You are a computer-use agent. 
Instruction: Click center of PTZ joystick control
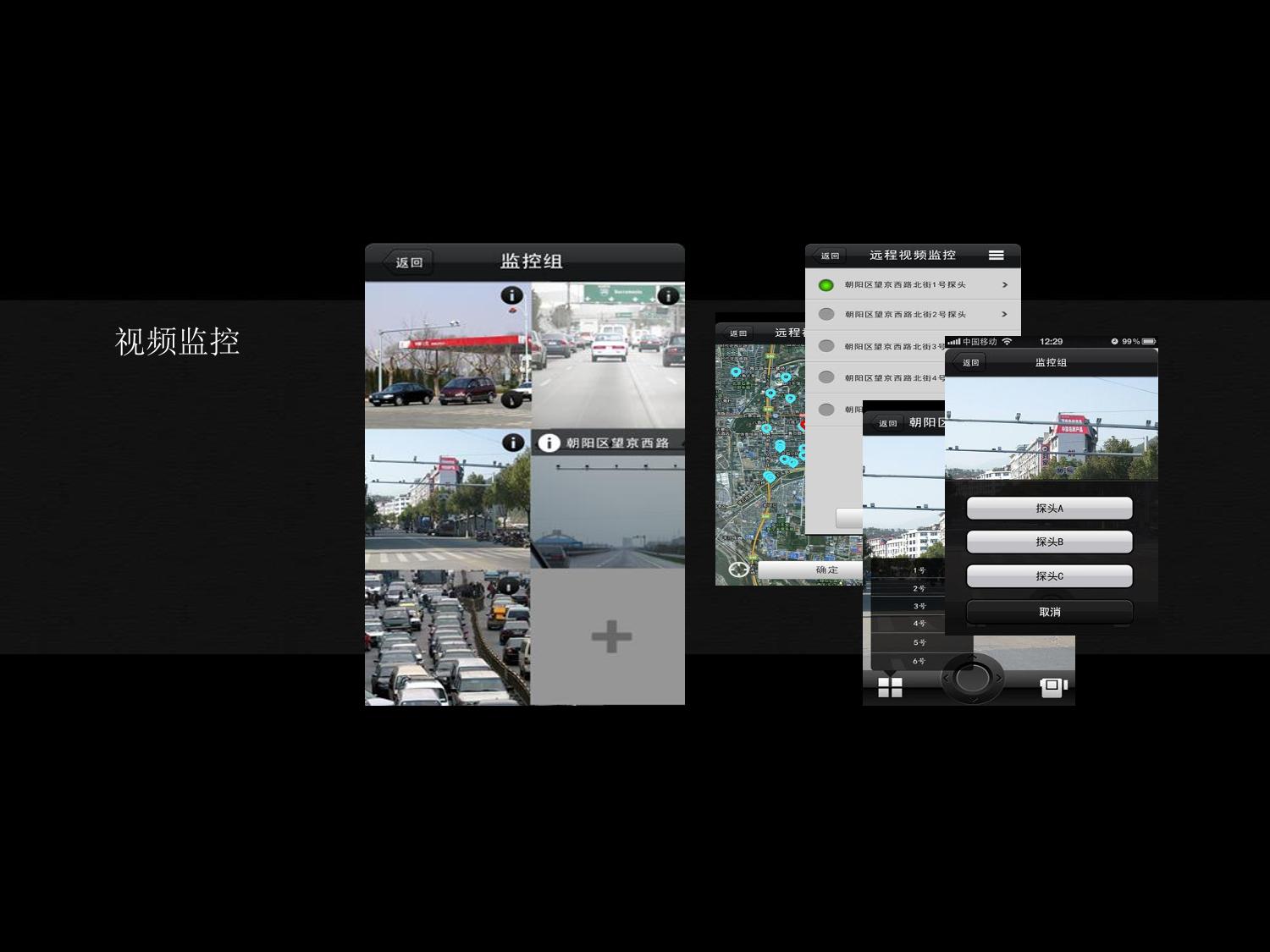(972, 678)
